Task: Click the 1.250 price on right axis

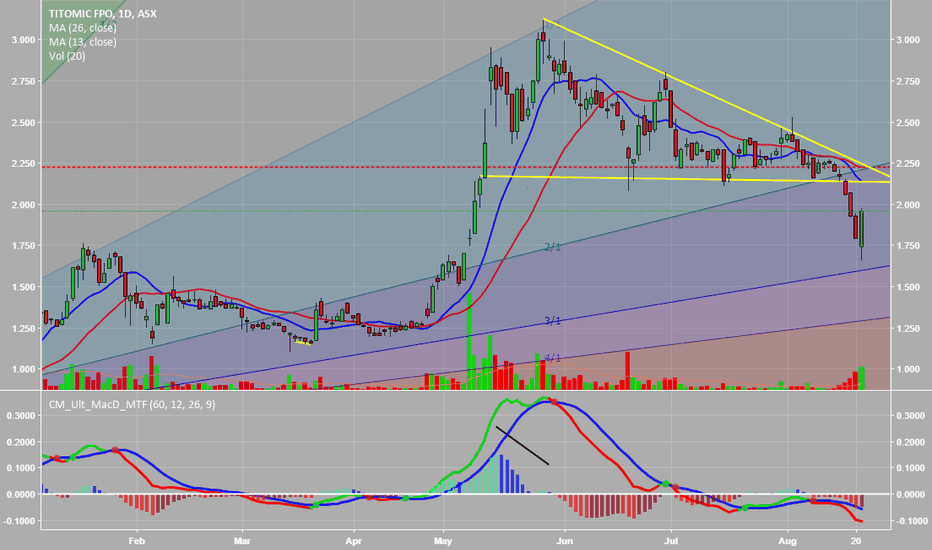Action: [908, 328]
